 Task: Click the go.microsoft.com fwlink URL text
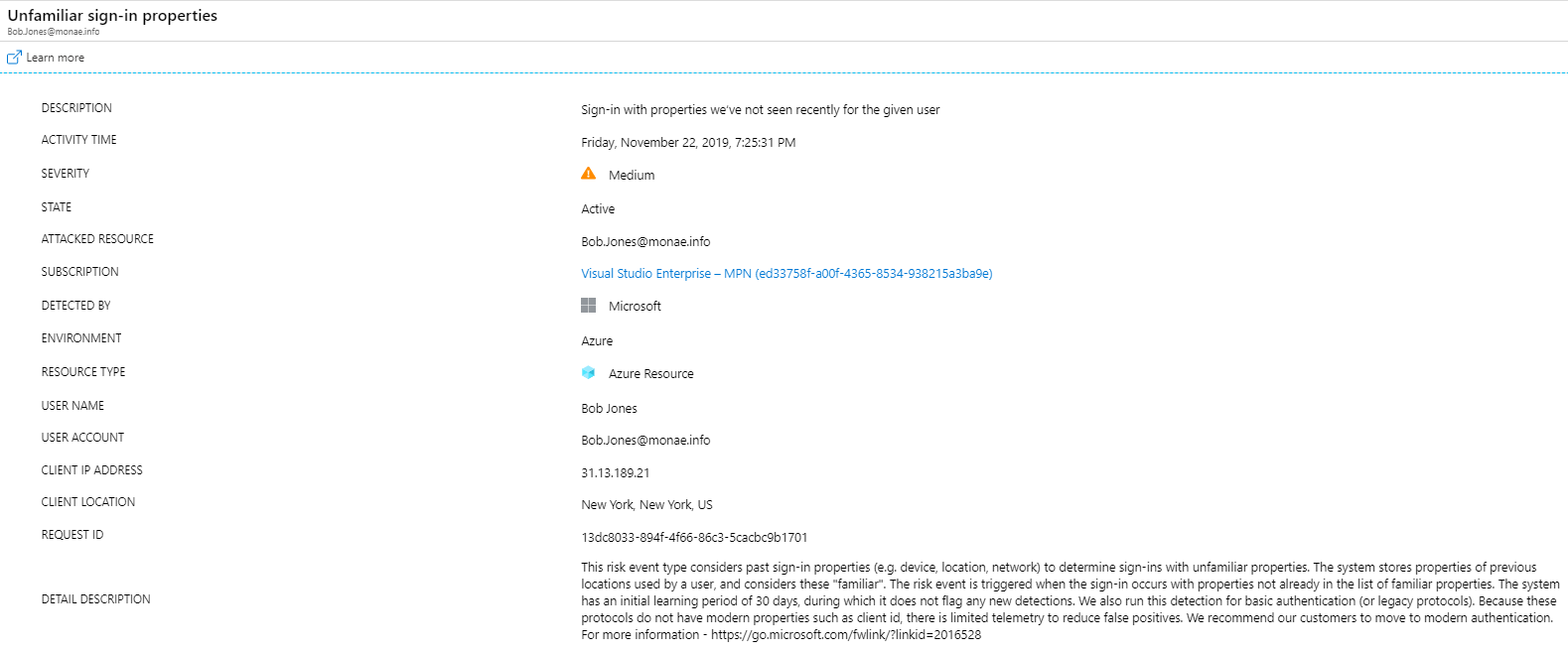click(x=845, y=635)
